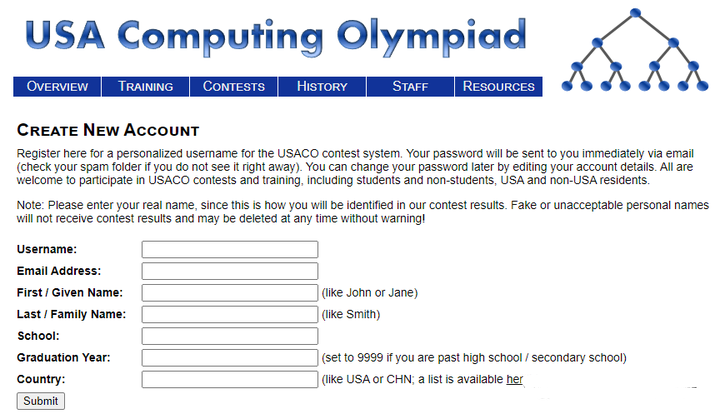
Task: Open the country list 'here' link
Action: click(515, 380)
